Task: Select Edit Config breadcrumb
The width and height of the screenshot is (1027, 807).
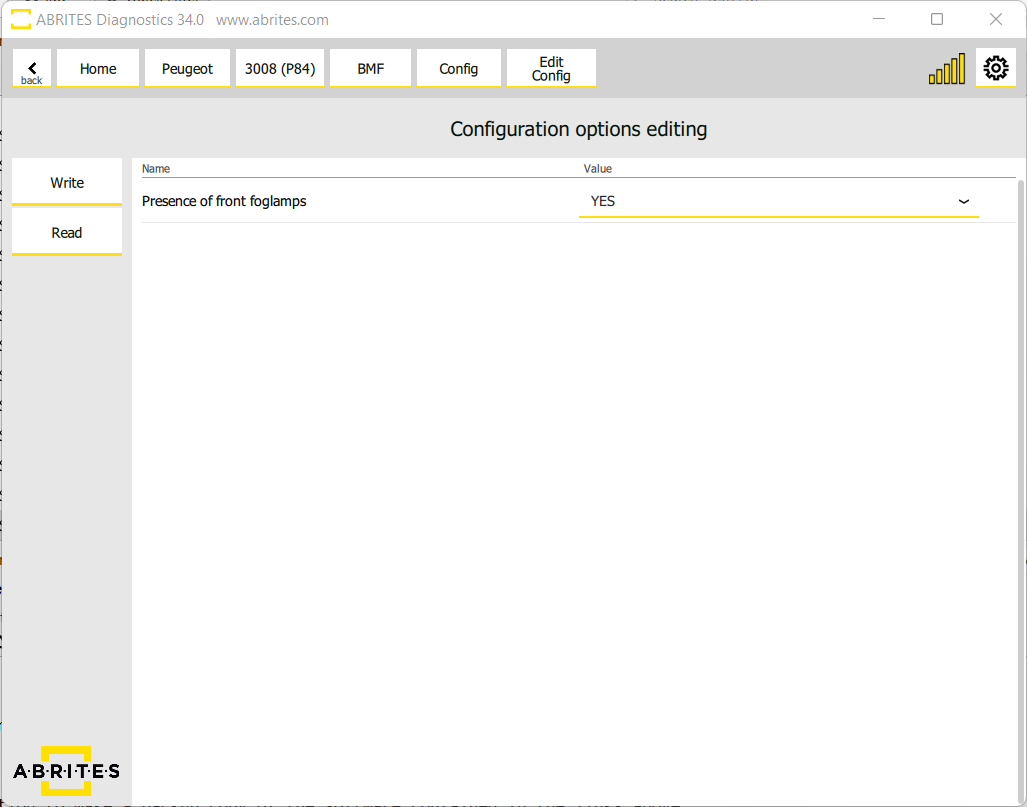Action: point(551,68)
